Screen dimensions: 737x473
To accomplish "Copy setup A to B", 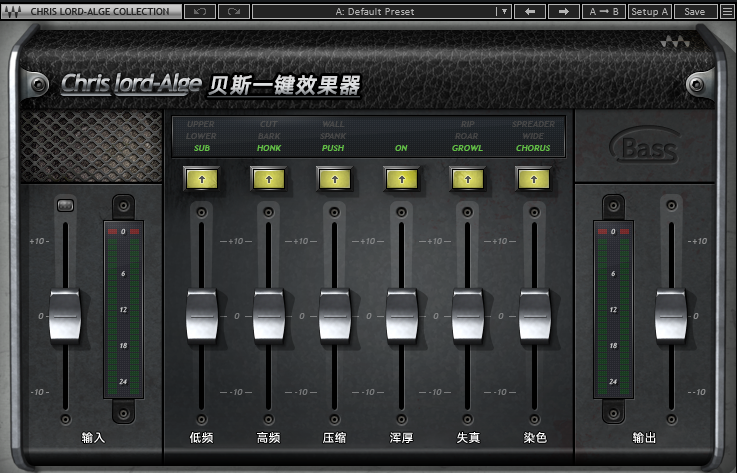I will pos(604,12).
